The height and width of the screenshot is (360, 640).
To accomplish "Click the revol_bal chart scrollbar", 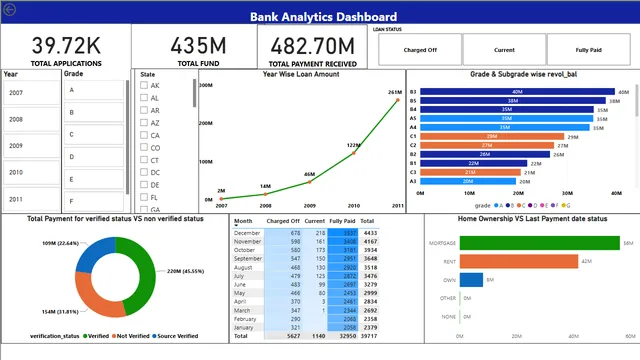I will tap(637, 101).
